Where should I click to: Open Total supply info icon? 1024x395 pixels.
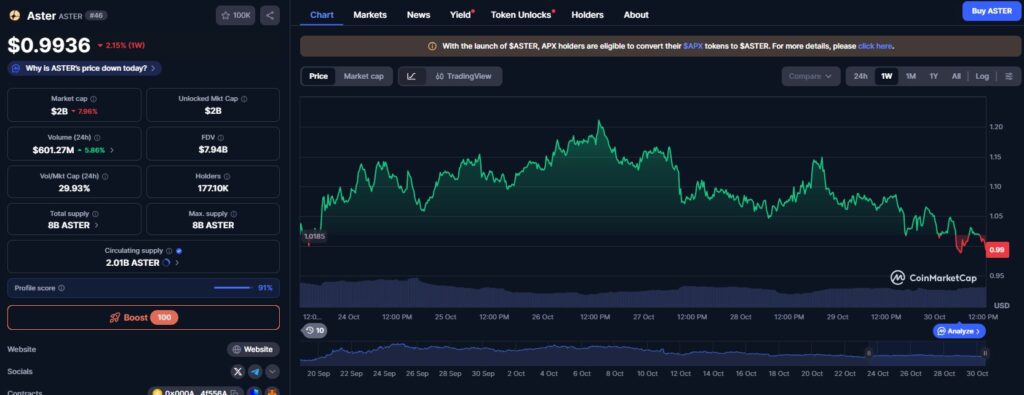(95, 214)
